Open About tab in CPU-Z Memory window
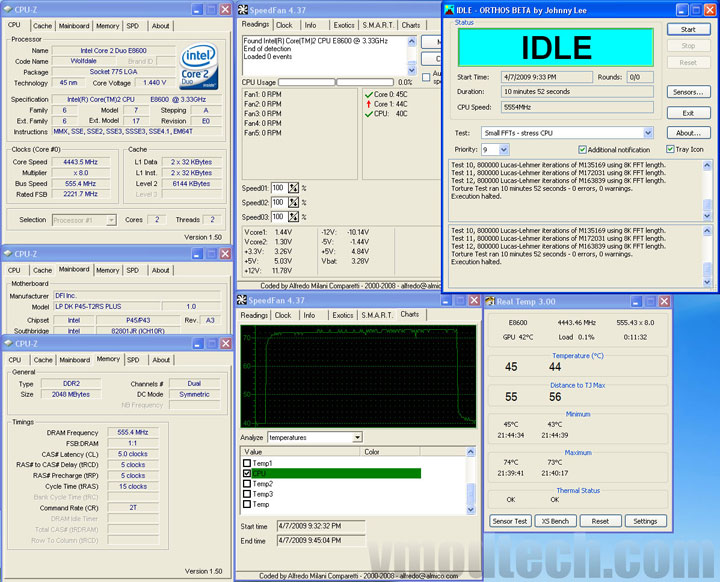The image size is (720, 582). (x=161, y=360)
